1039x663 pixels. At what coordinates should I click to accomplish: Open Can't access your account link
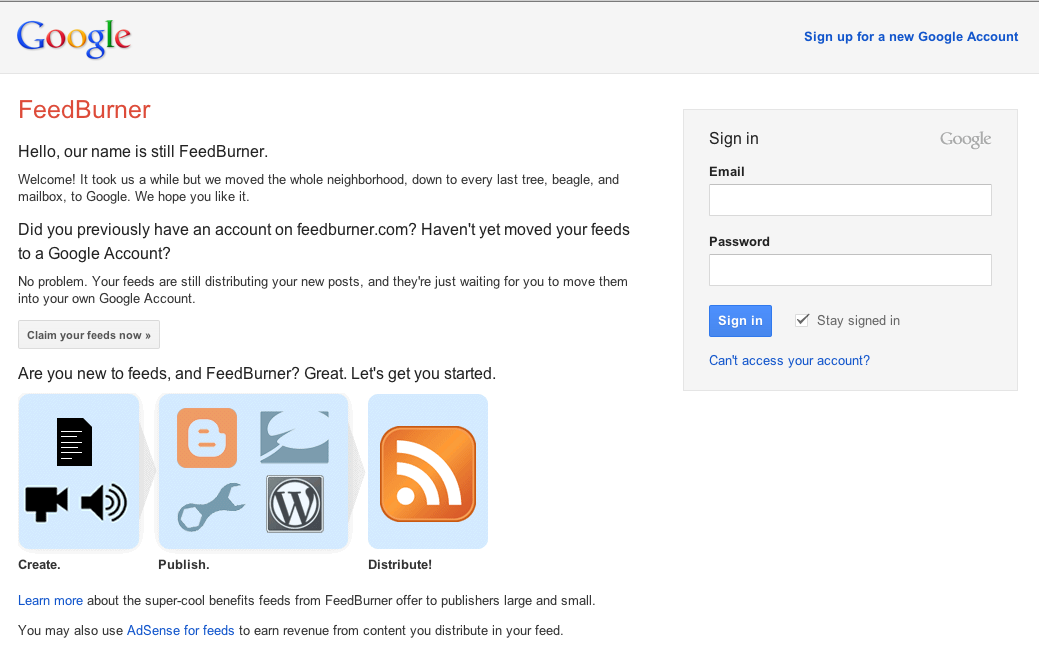coord(789,361)
